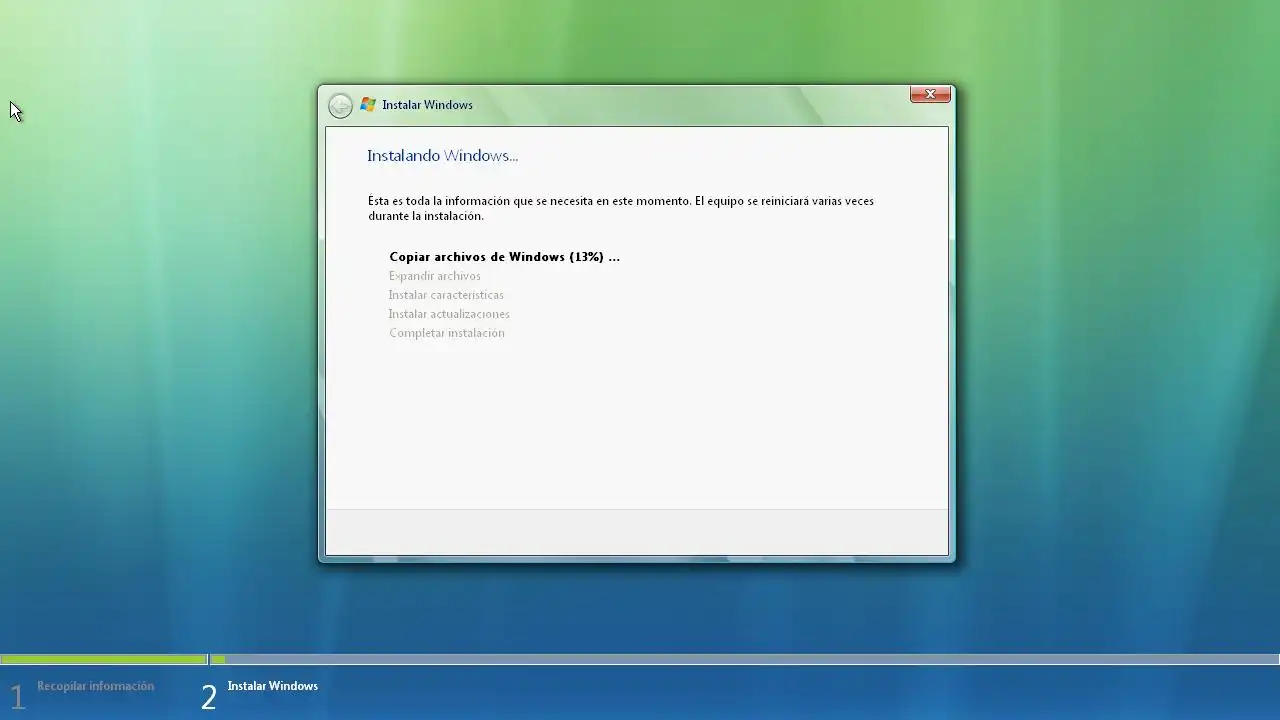Screen dimensions: 1280x720
Task: Click the Windows flag icon in the title bar
Action: click(x=368, y=104)
